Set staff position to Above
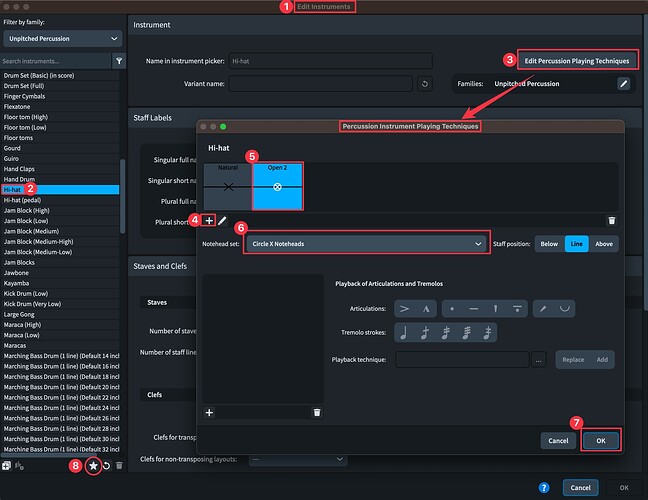 click(x=604, y=244)
